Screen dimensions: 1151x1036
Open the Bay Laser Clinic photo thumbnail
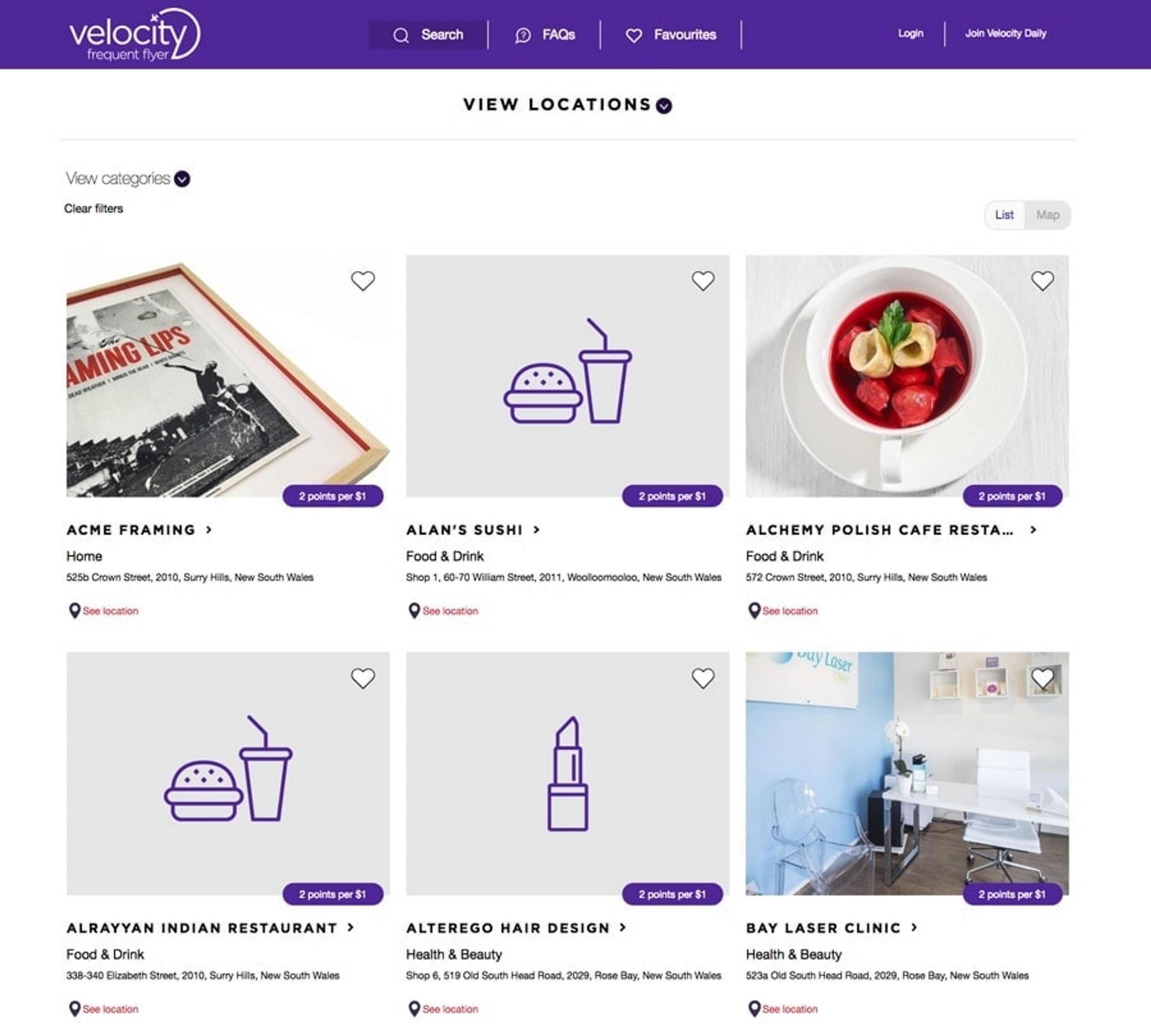pos(907,774)
